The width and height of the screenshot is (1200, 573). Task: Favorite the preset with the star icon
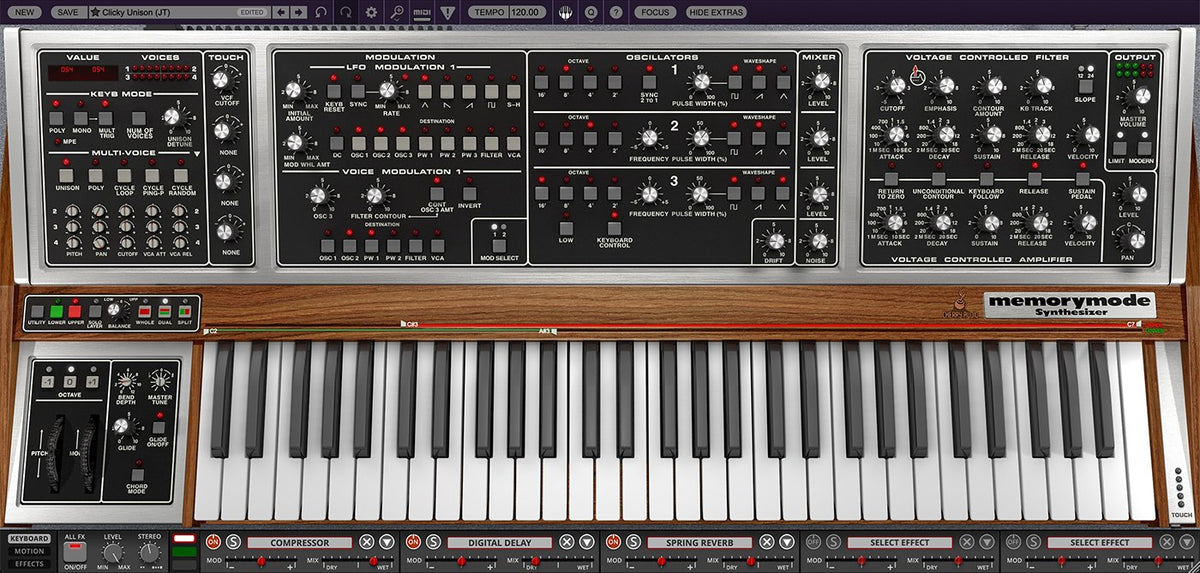(x=95, y=12)
